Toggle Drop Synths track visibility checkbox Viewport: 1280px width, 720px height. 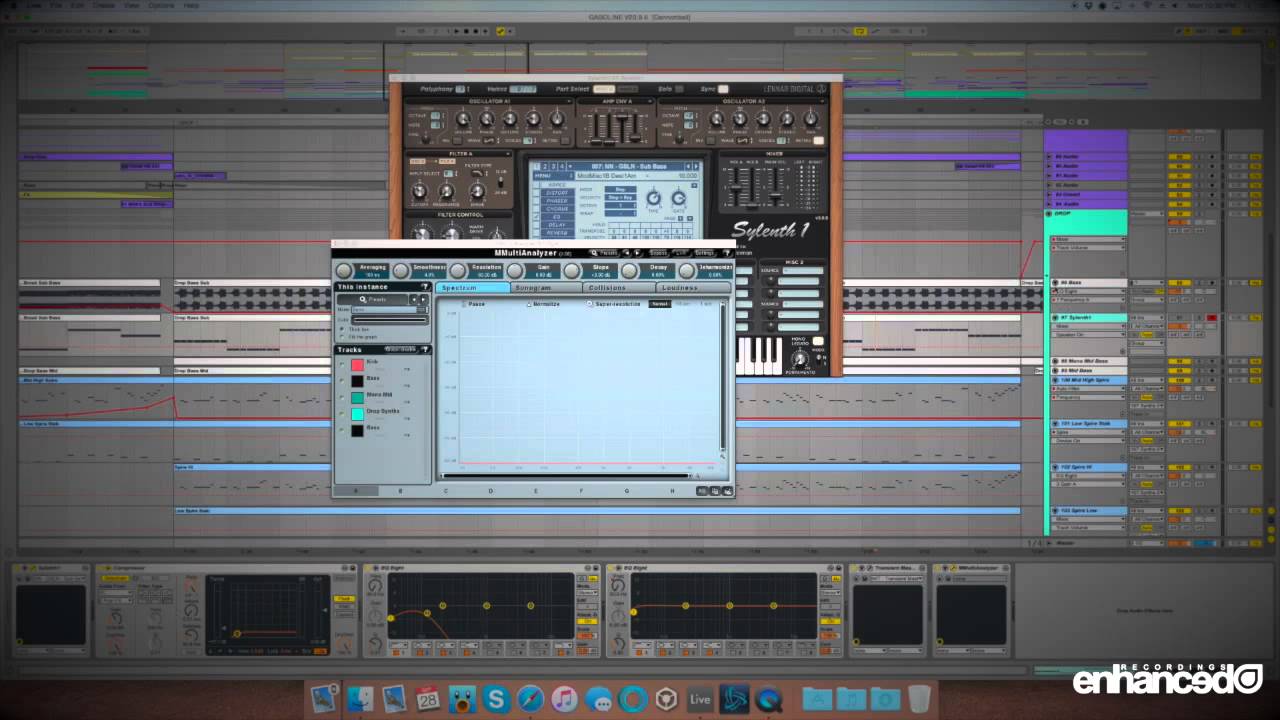342,414
